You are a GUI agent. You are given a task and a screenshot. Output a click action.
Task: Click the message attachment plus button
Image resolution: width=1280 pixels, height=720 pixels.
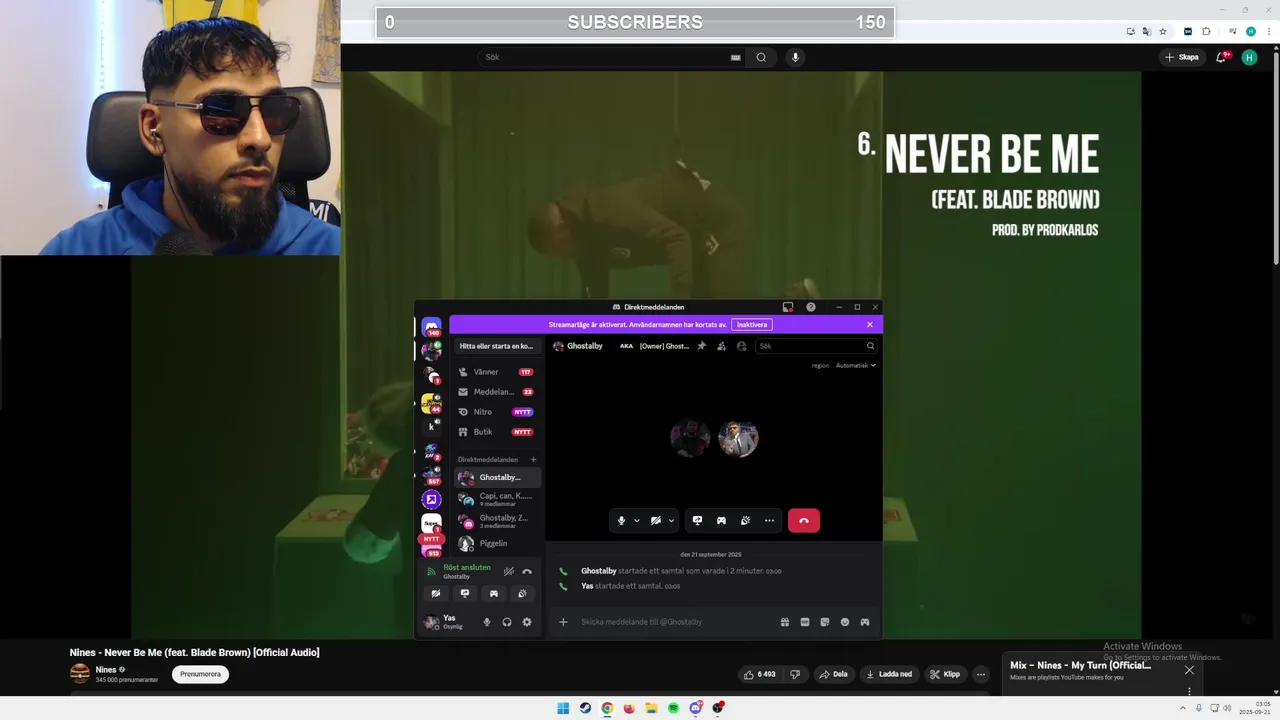[x=563, y=622]
